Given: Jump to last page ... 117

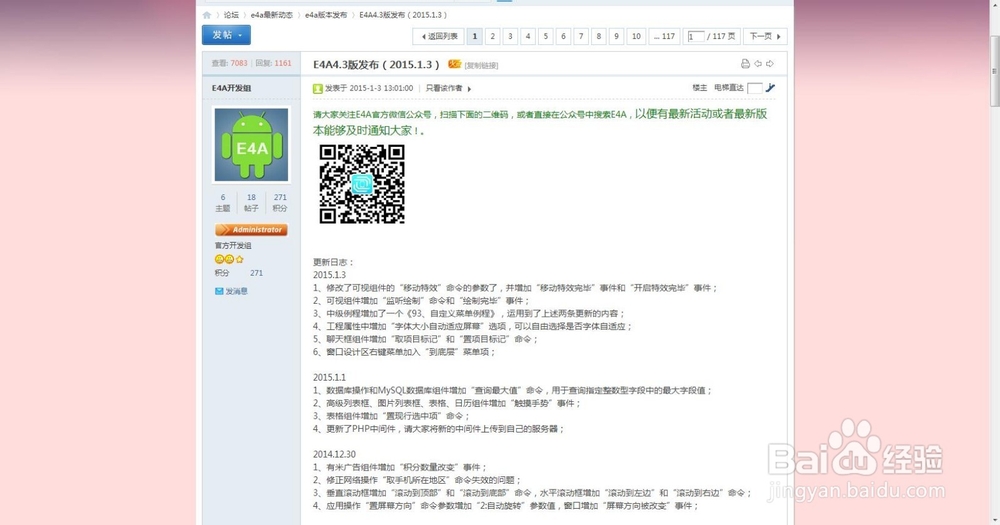Looking at the screenshot, I should 664,36.
